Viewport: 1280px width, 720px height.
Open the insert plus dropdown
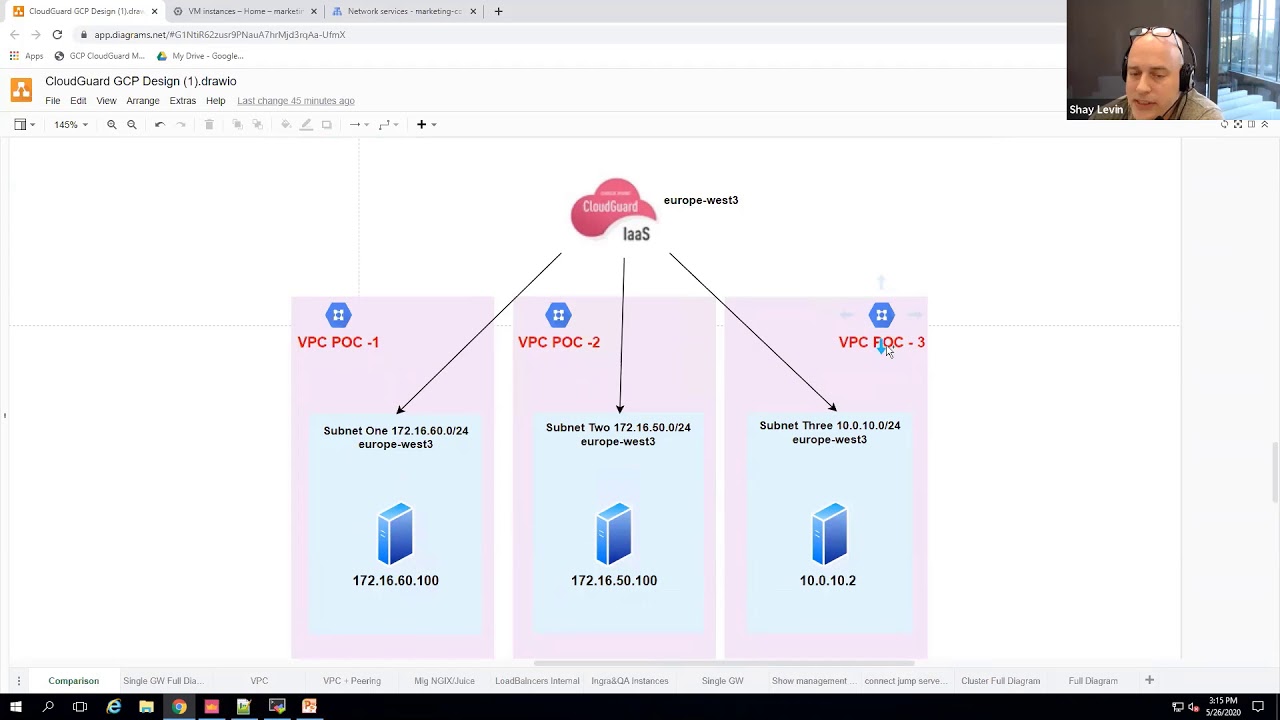pos(426,124)
